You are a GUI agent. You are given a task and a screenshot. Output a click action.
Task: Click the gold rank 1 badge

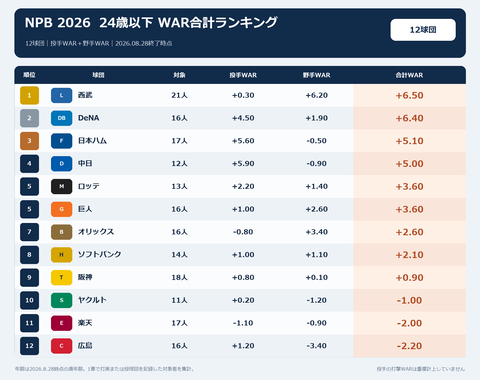(29, 95)
